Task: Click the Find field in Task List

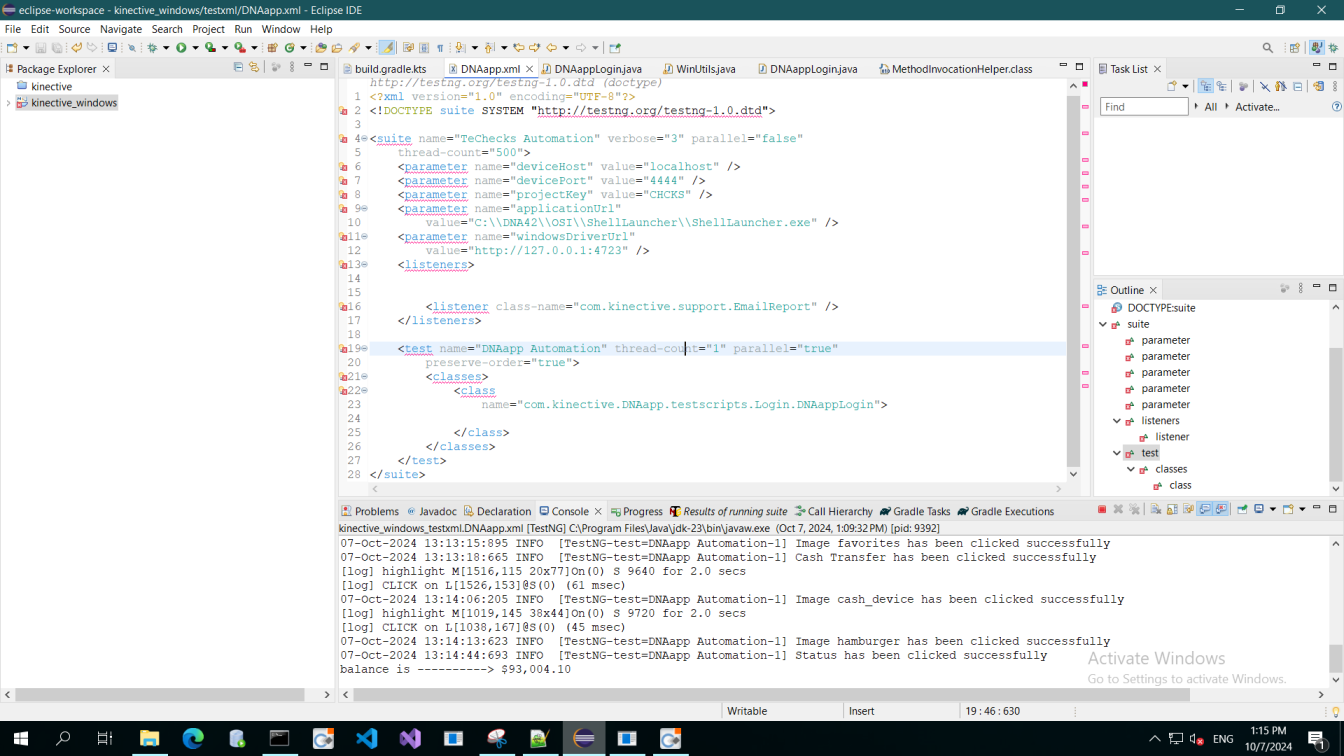Action: pyautogui.click(x=1143, y=107)
